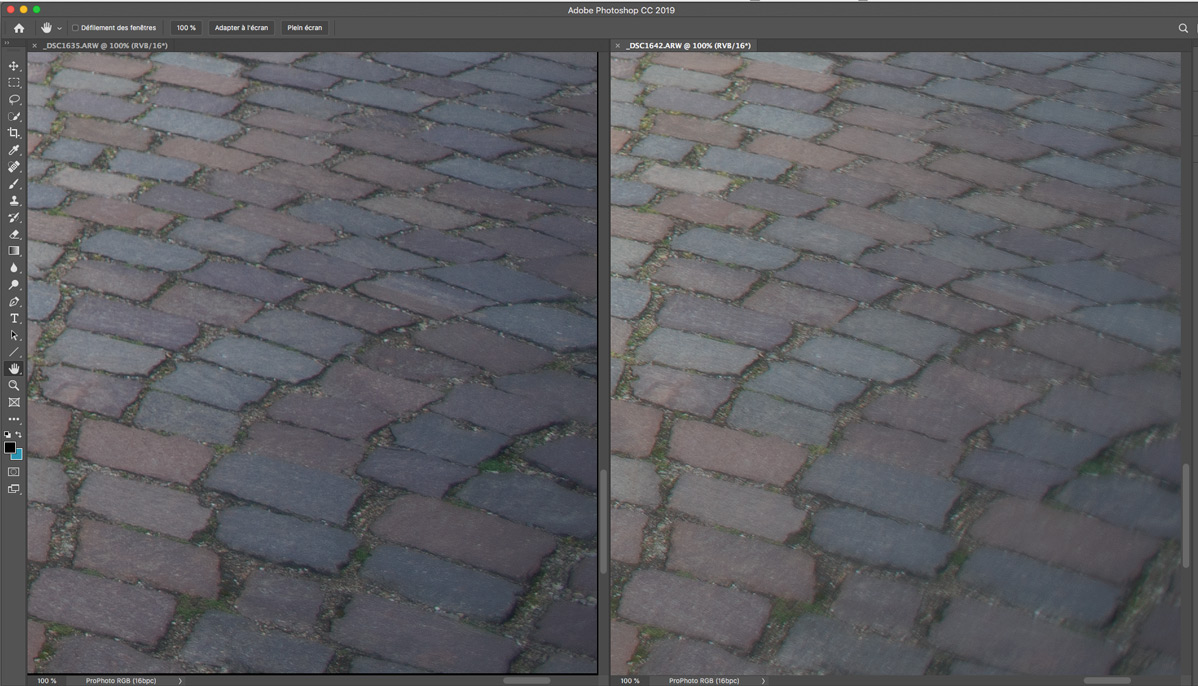Select the Crop tool
This screenshot has width=1198, height=686.
pyautogui.click(x=14, y=133)
